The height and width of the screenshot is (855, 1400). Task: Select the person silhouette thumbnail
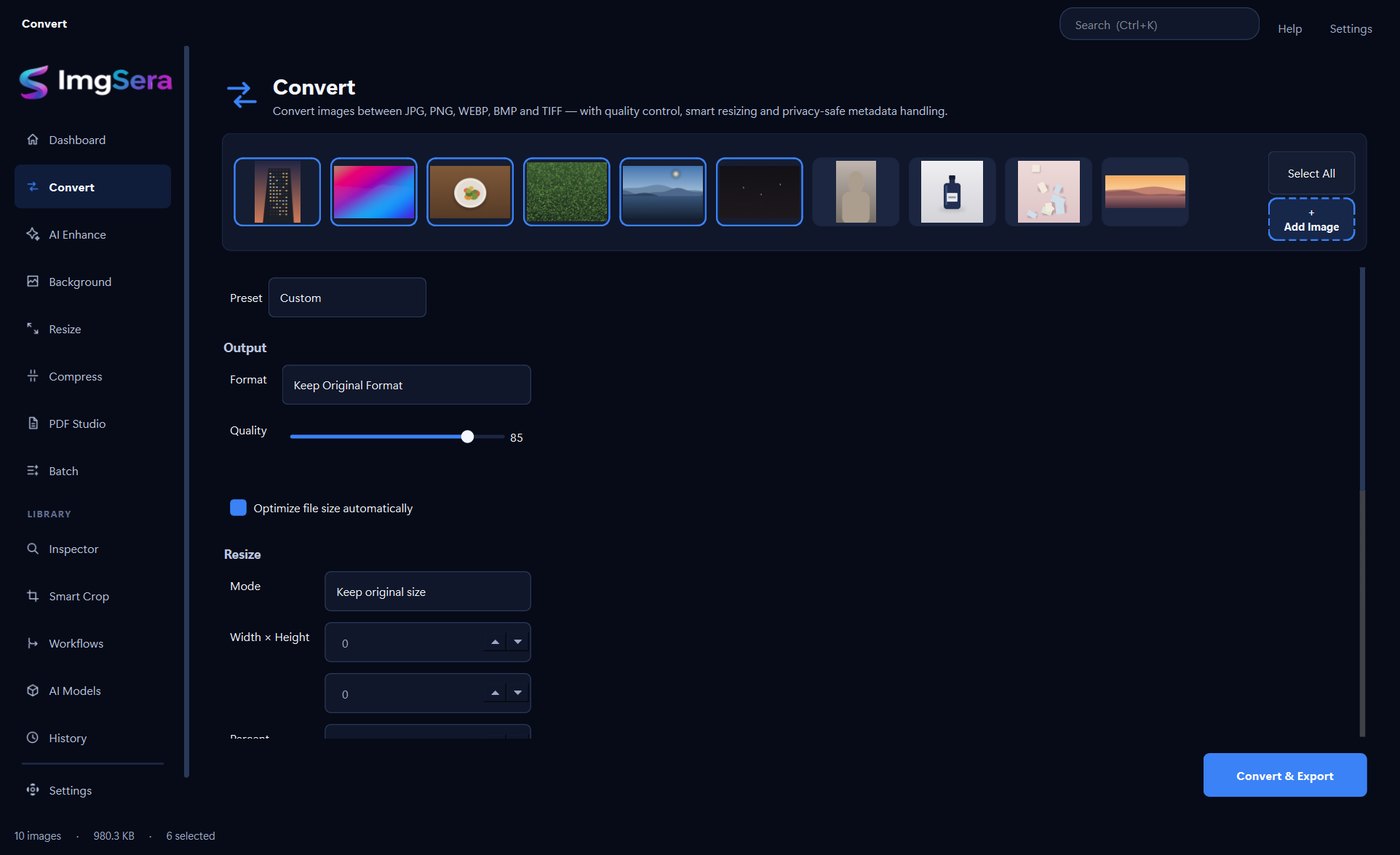tap(856, 192)
